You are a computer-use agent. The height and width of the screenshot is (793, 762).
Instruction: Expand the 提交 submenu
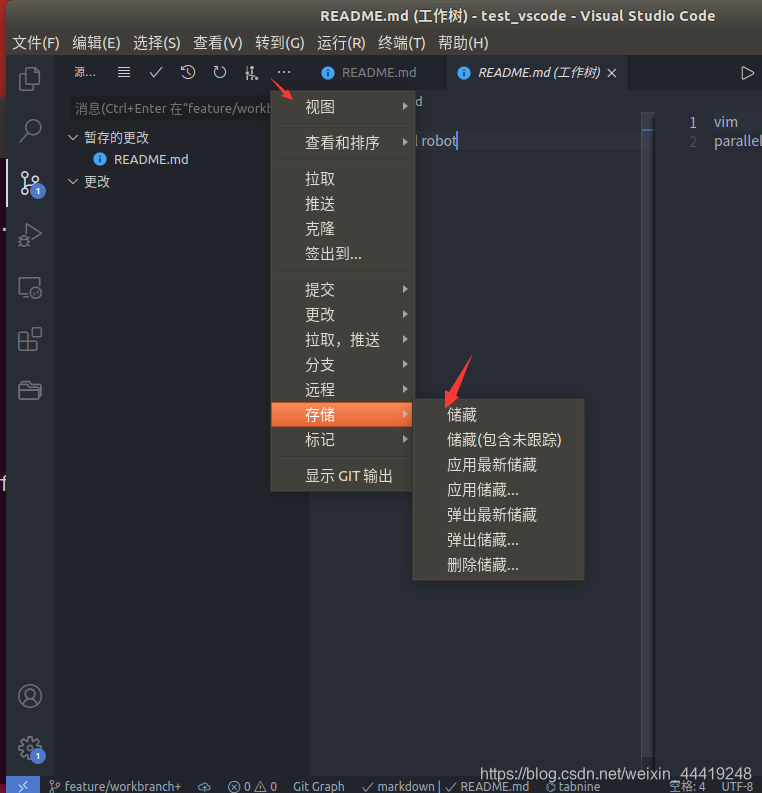point(343,289)
